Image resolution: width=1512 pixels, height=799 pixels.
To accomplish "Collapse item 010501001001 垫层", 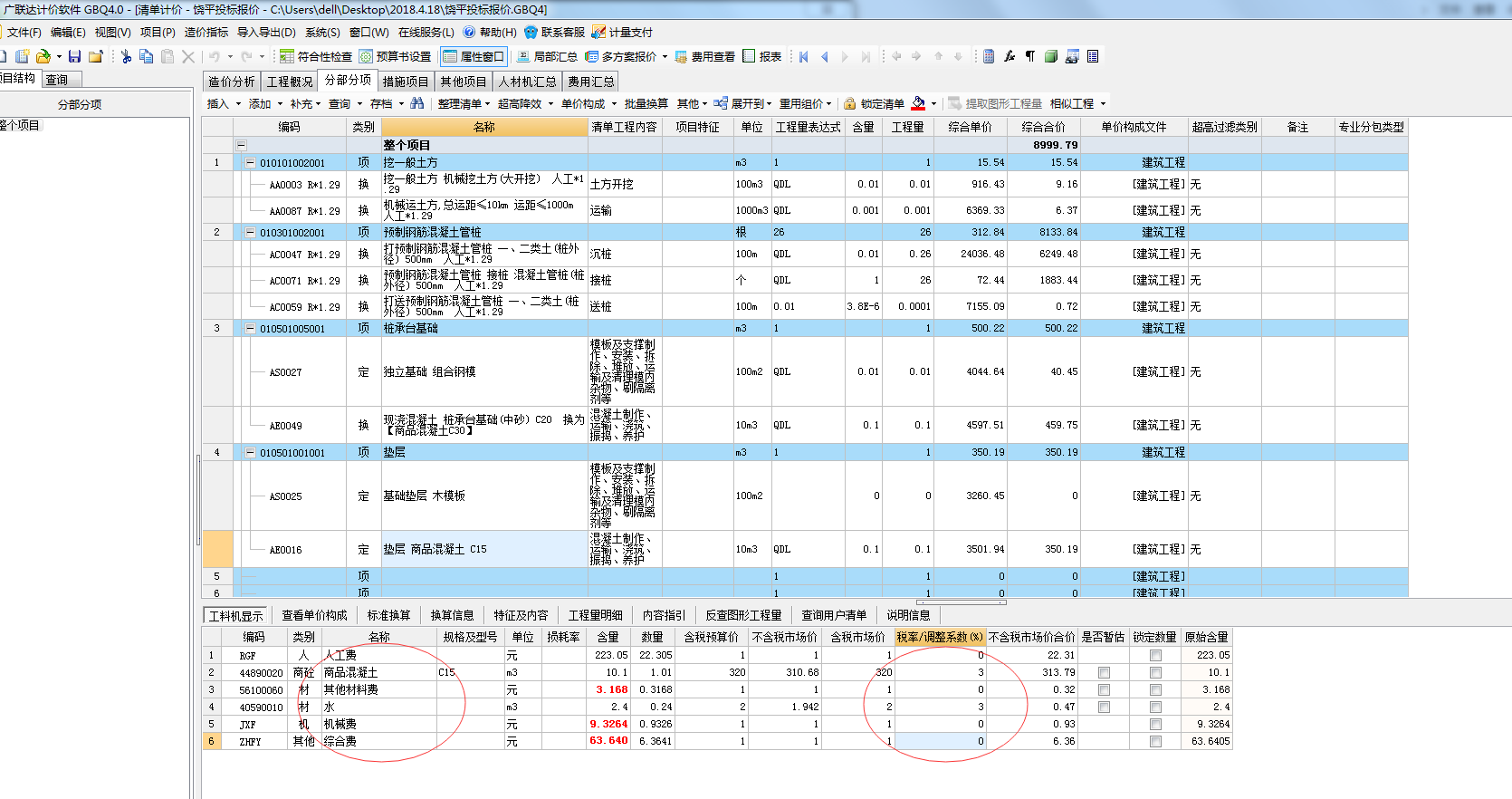I will pyautogui.click(x=251, y=453).
